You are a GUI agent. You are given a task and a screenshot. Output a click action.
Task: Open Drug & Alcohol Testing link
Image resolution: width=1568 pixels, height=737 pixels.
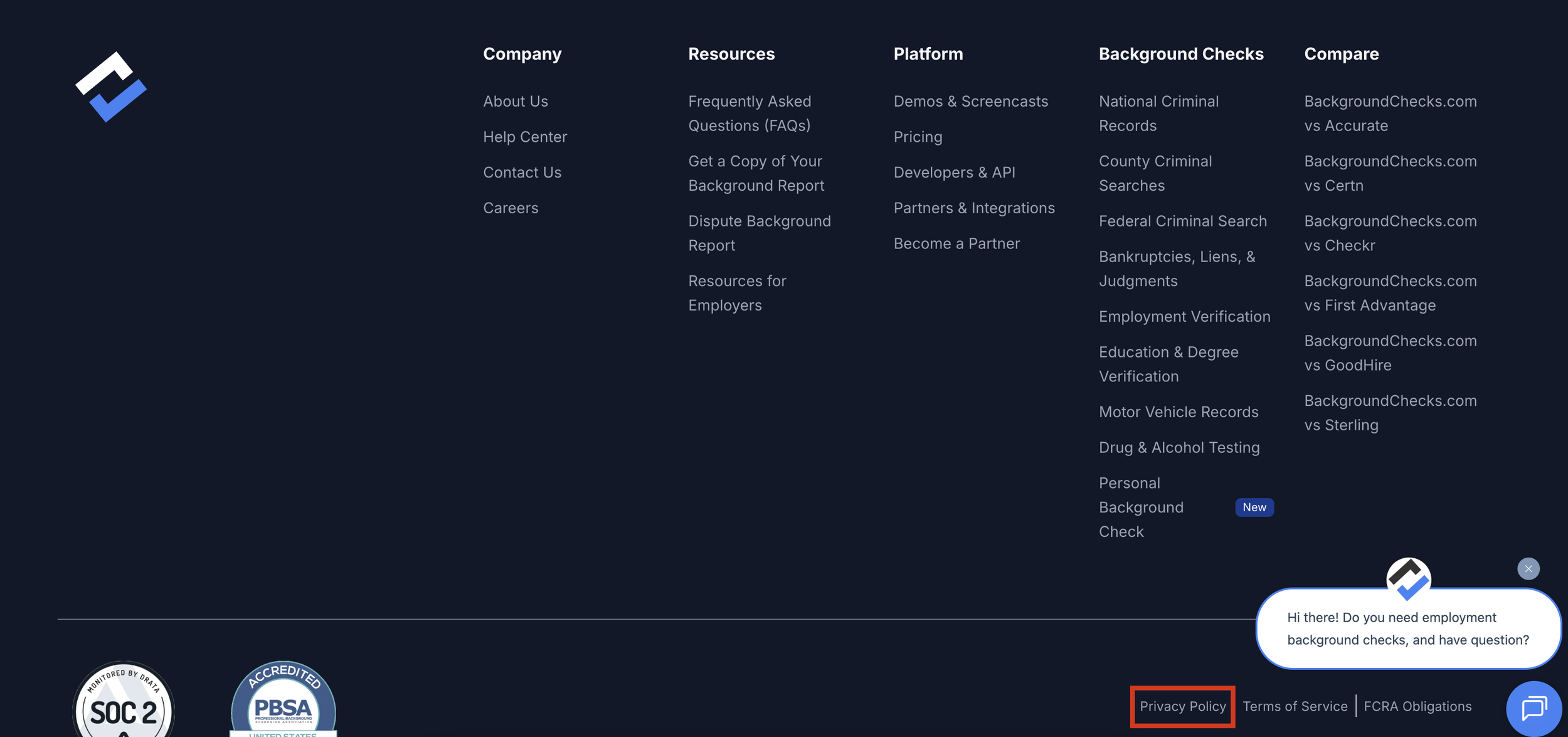[1179, 448]
